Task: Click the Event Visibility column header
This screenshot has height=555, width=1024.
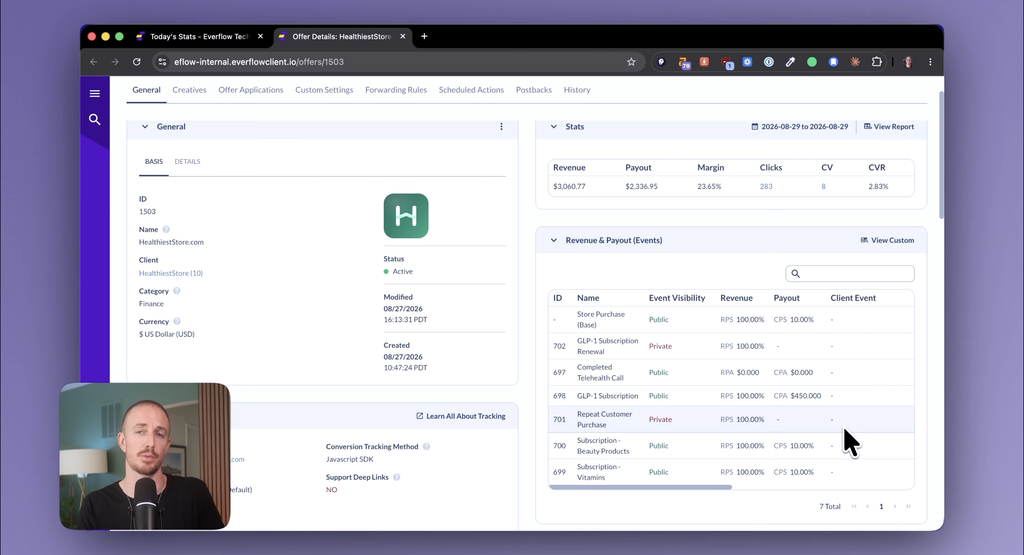Action: click(x=677, y=298)
